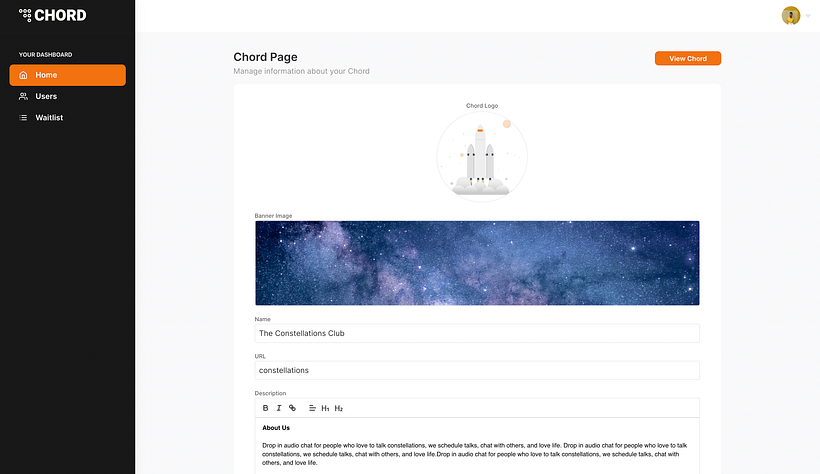Viewport: 820px width, 474px height.
Task: Click into the URL input field
Action: click(x=477, y=370)
